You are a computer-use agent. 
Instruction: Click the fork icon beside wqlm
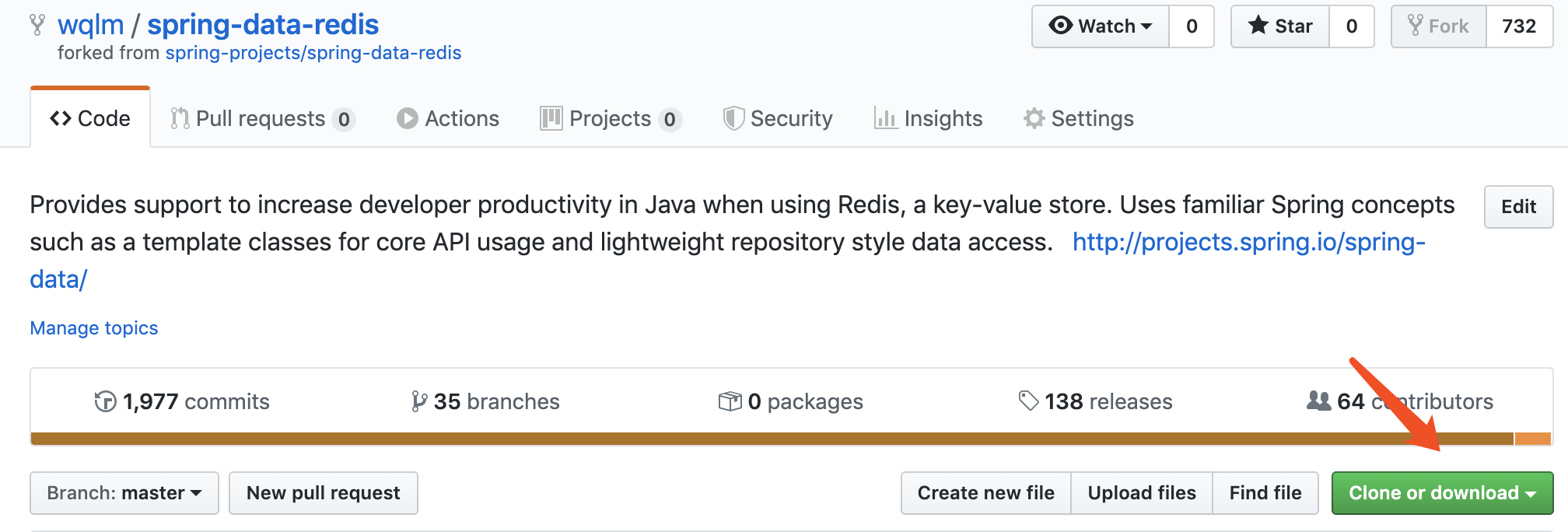click(37, 26)
